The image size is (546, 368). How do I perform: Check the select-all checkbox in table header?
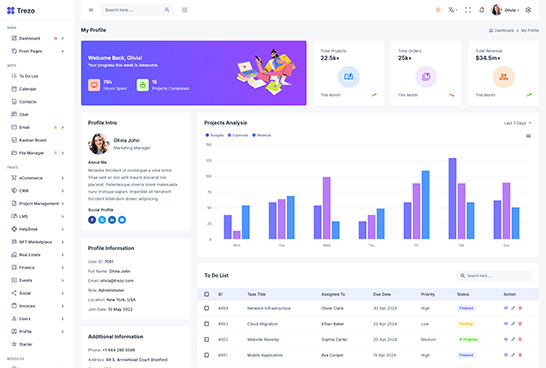click(x=206, y=294)
